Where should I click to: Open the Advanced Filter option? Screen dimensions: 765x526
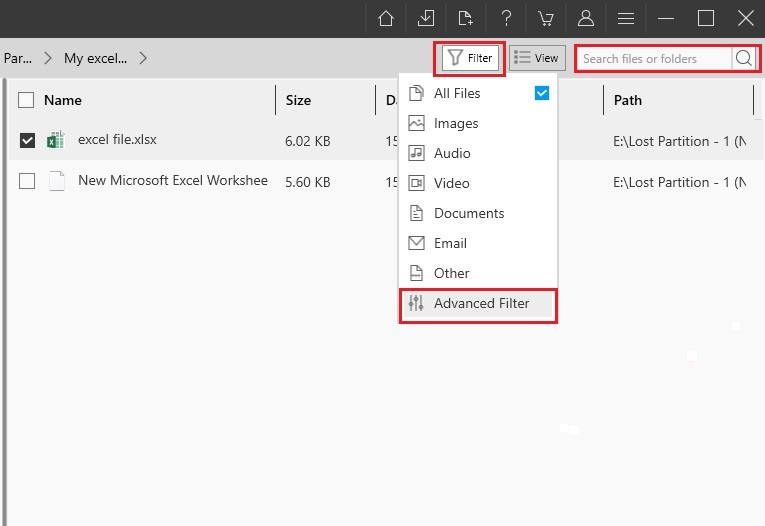478,303
